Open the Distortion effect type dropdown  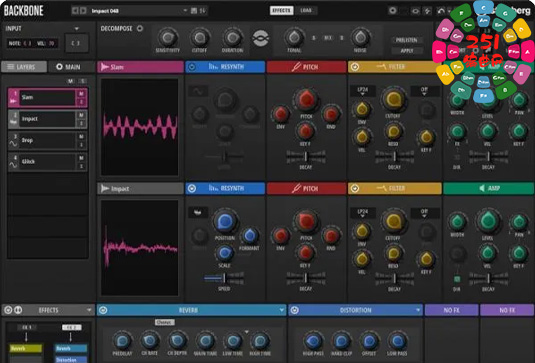point(418,310)
